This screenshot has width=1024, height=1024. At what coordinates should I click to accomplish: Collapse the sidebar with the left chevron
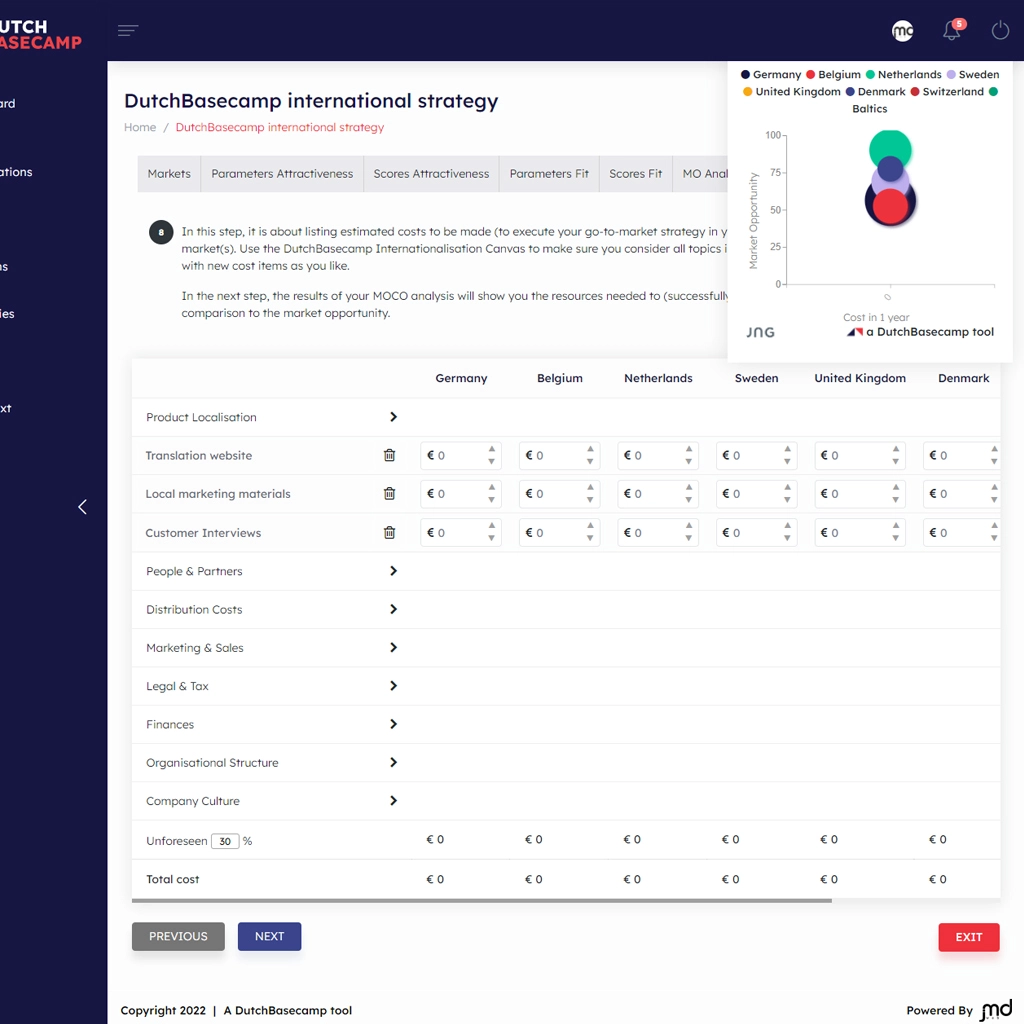(x=82, y=507)
